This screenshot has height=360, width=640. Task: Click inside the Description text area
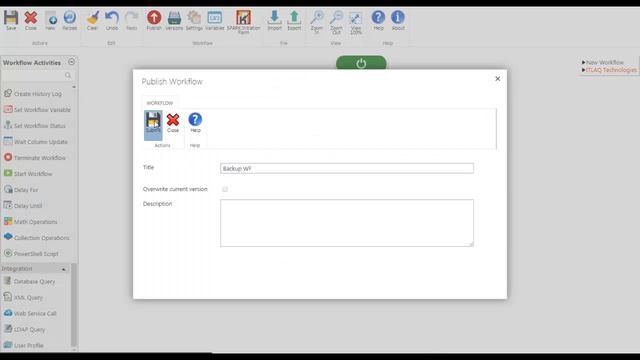point(347,223)
